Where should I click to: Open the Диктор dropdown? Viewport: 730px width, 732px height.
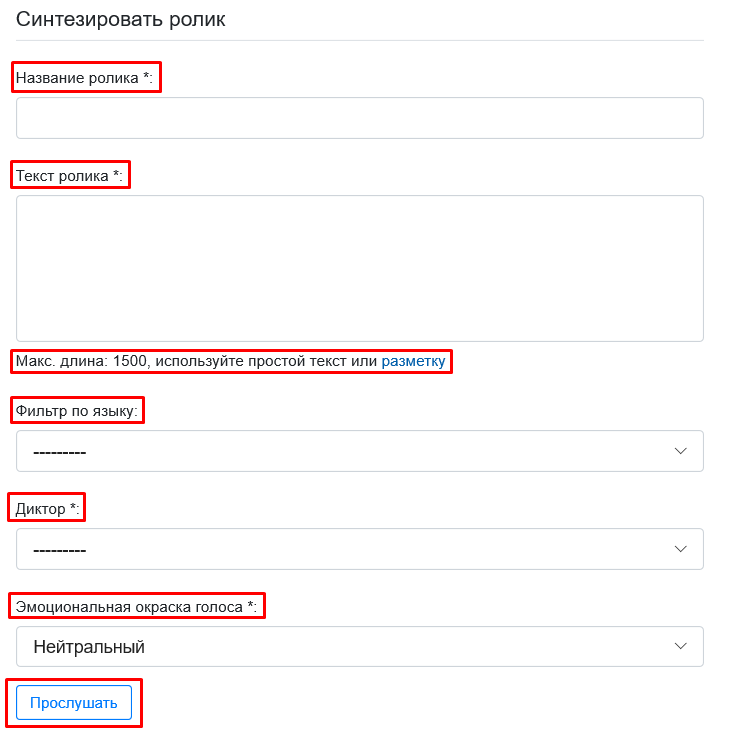tap(359, 549)
